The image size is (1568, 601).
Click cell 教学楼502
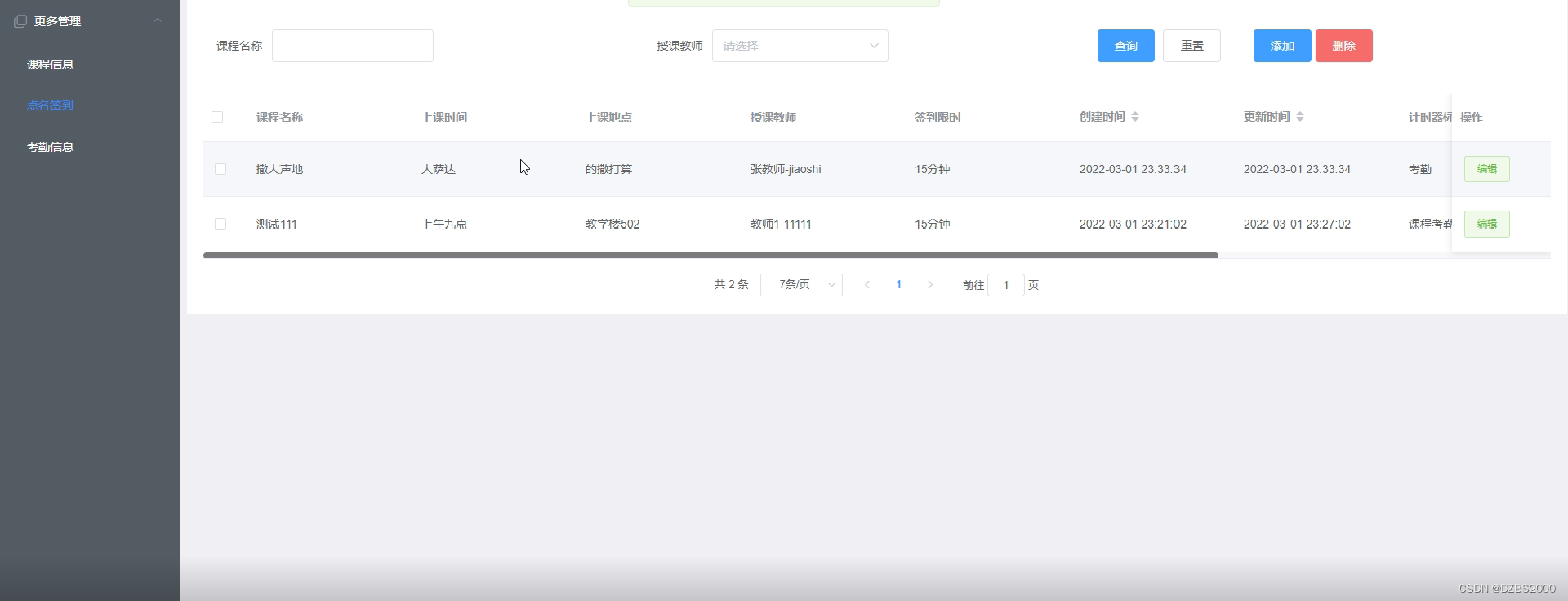[x=612, y=224]
